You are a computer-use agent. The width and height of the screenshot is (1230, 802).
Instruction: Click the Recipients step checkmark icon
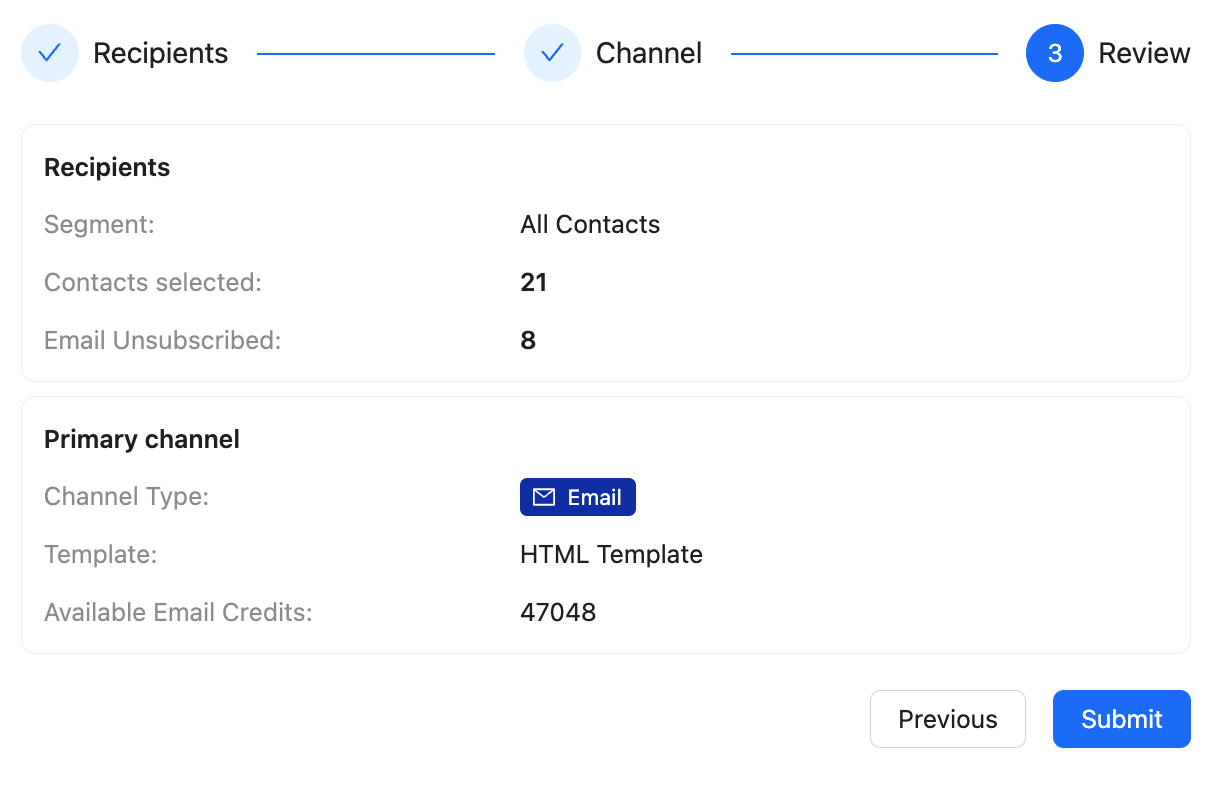50,53
